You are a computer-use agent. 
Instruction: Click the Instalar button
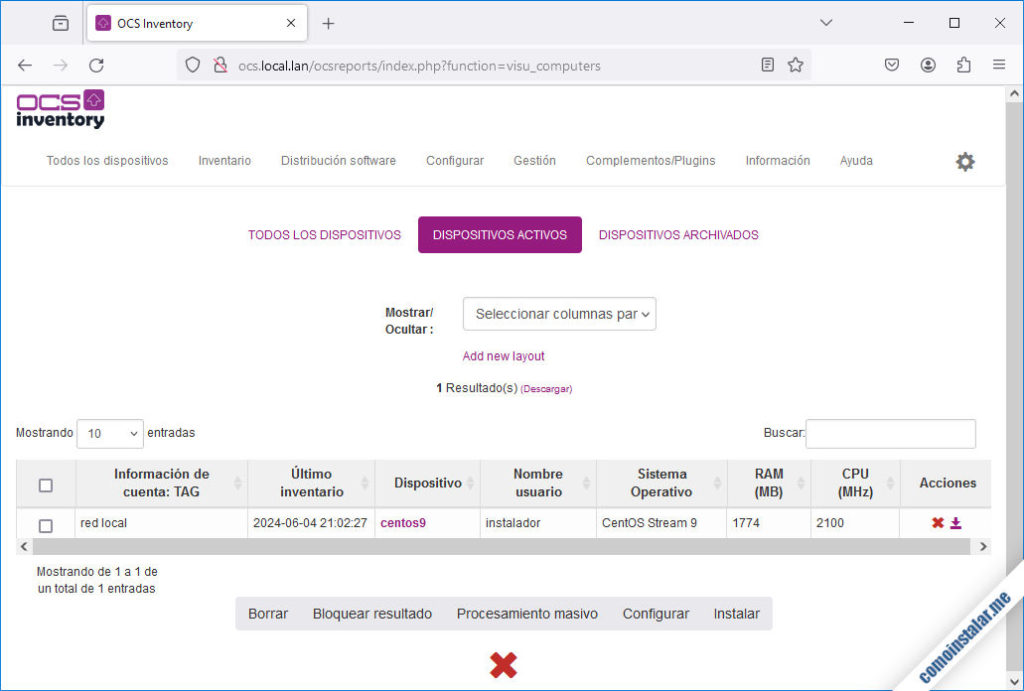click(737, 614)
